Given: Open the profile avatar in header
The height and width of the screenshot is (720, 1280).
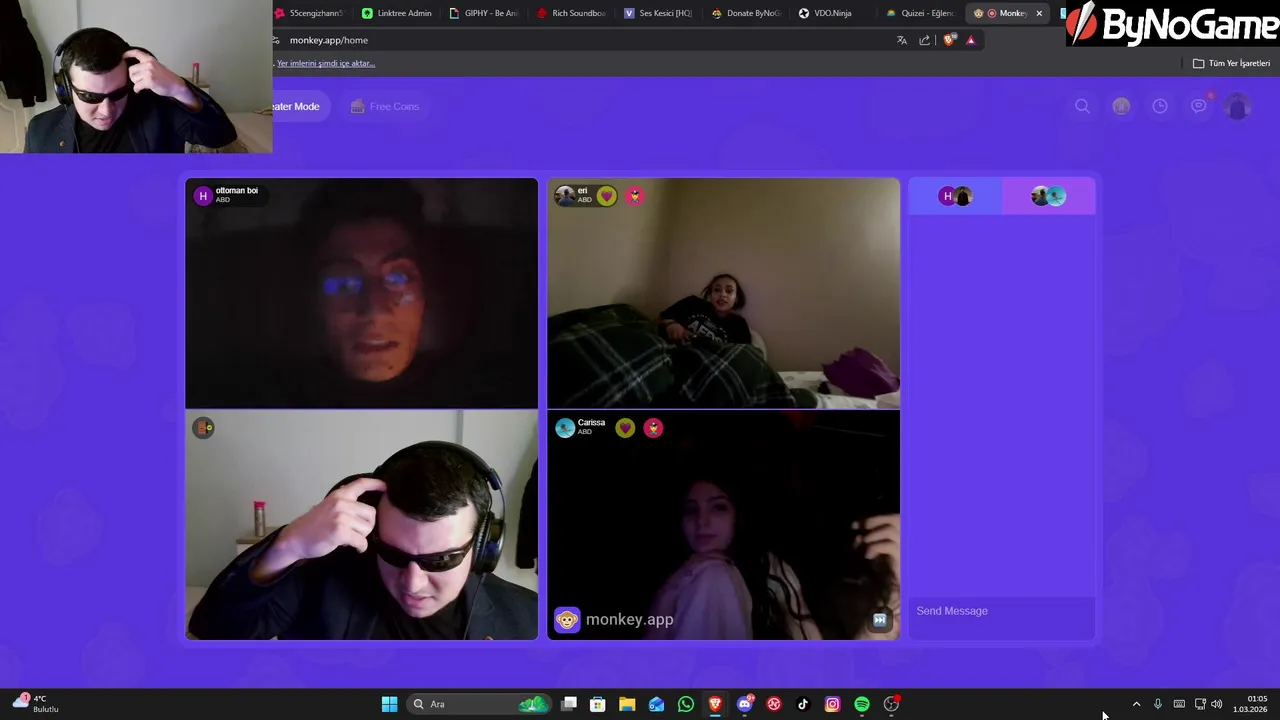Looking at the screenshot, I should [x=1238, y=106].
